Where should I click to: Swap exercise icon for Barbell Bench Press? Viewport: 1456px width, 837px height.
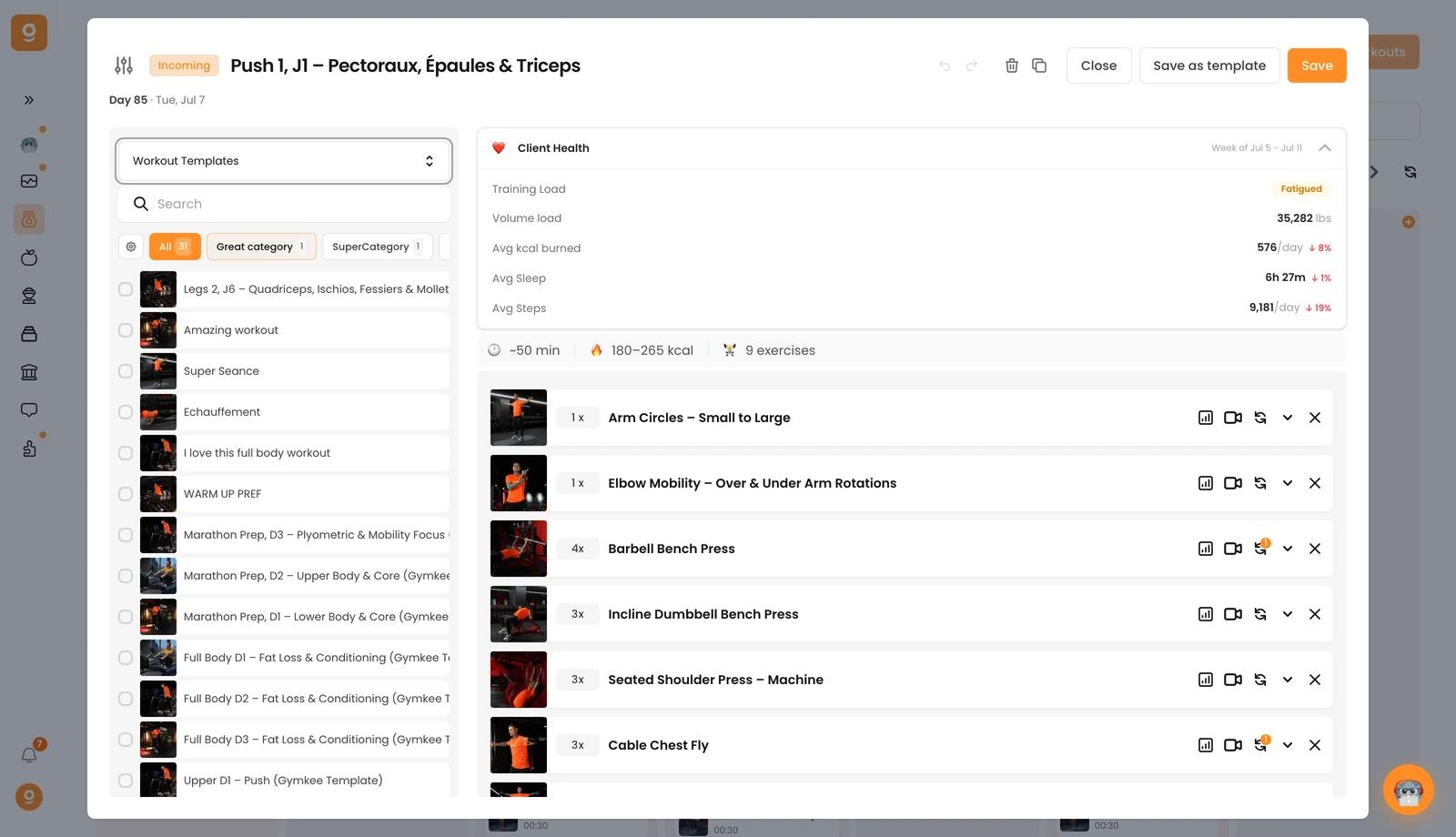(1260, 549)
